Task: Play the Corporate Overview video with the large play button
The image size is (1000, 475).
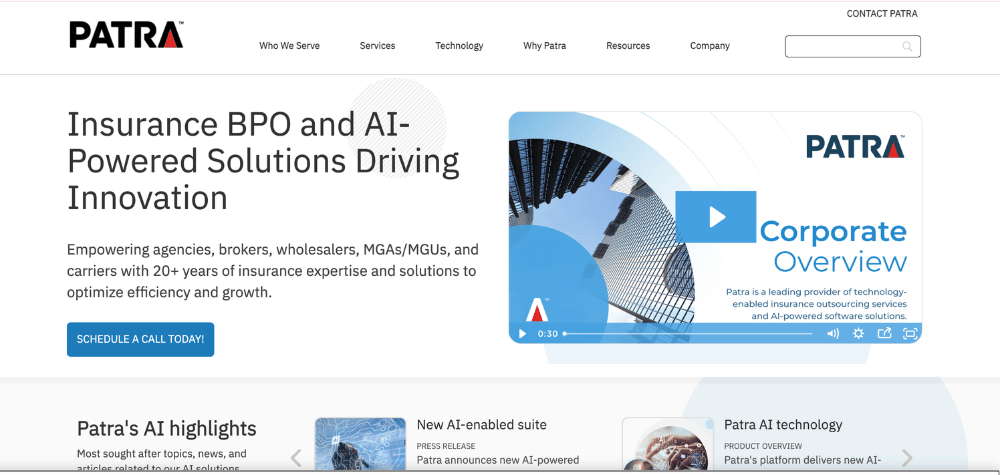Action: pos(716,217)
